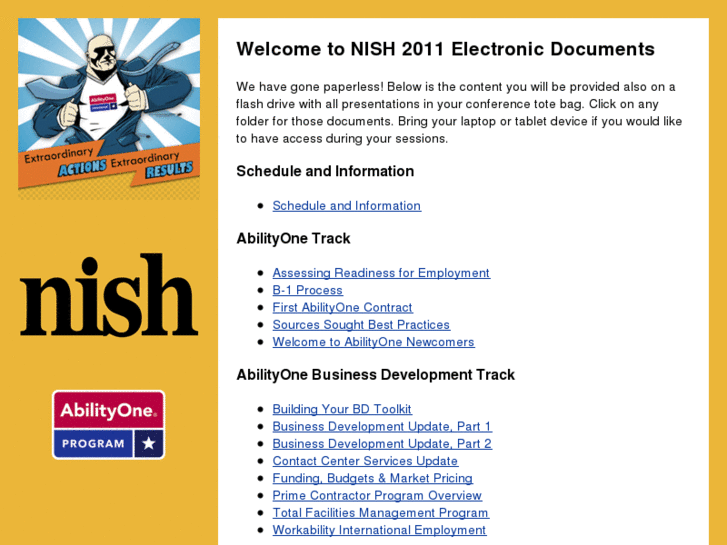The width and height of the screenshot is (727, 545).
Task: Click the AbilityOne Program logo
Action: pyautogui.click(x=108, y=425)
